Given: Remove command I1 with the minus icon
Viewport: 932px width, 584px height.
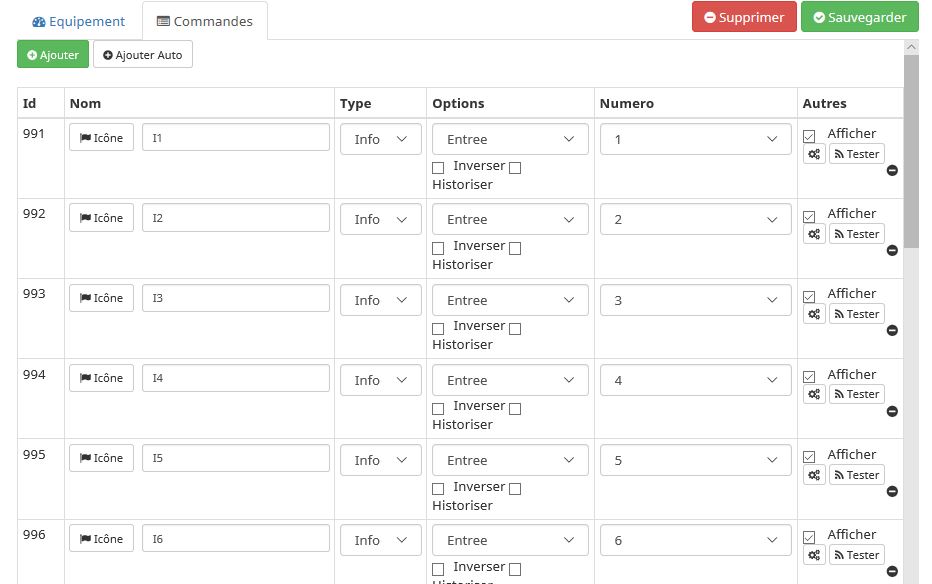Looking at the screenshot, I should point(892,170).
